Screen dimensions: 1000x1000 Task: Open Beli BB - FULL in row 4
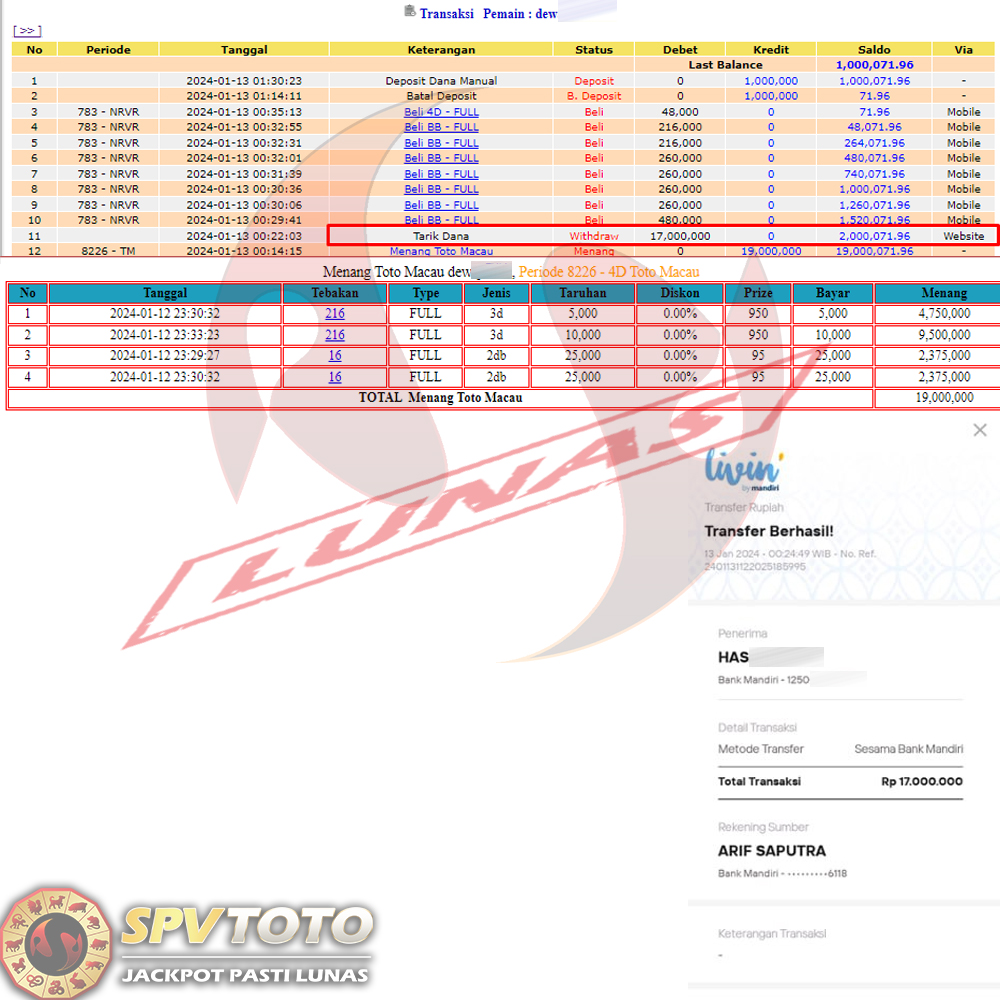click(x=441, y=127)
